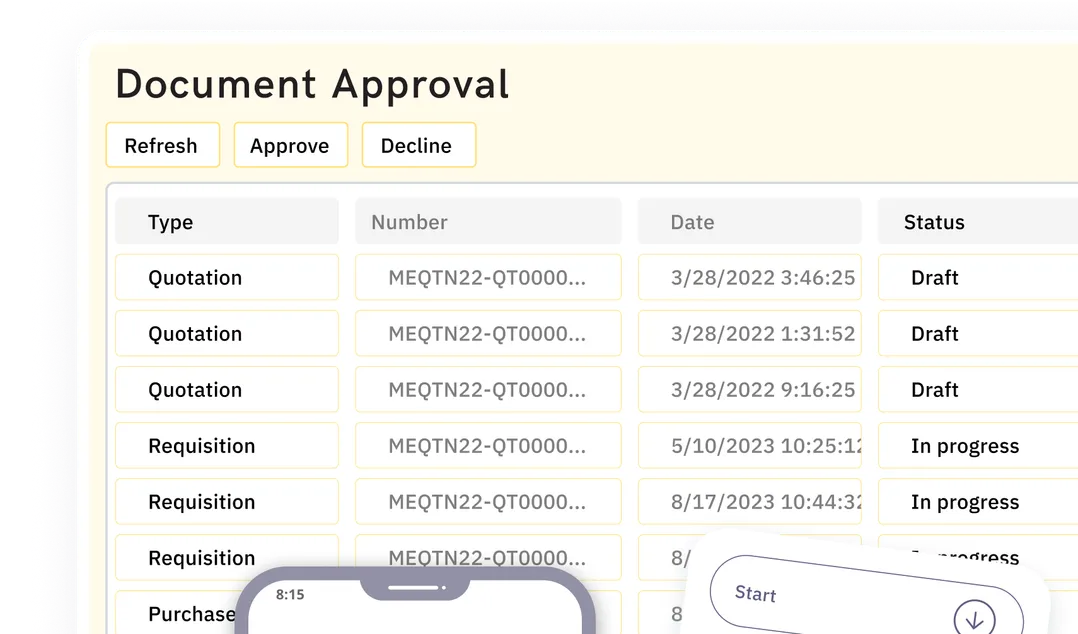Click the Refresh button
1078x634 pixels.
(x=163, y=145)
